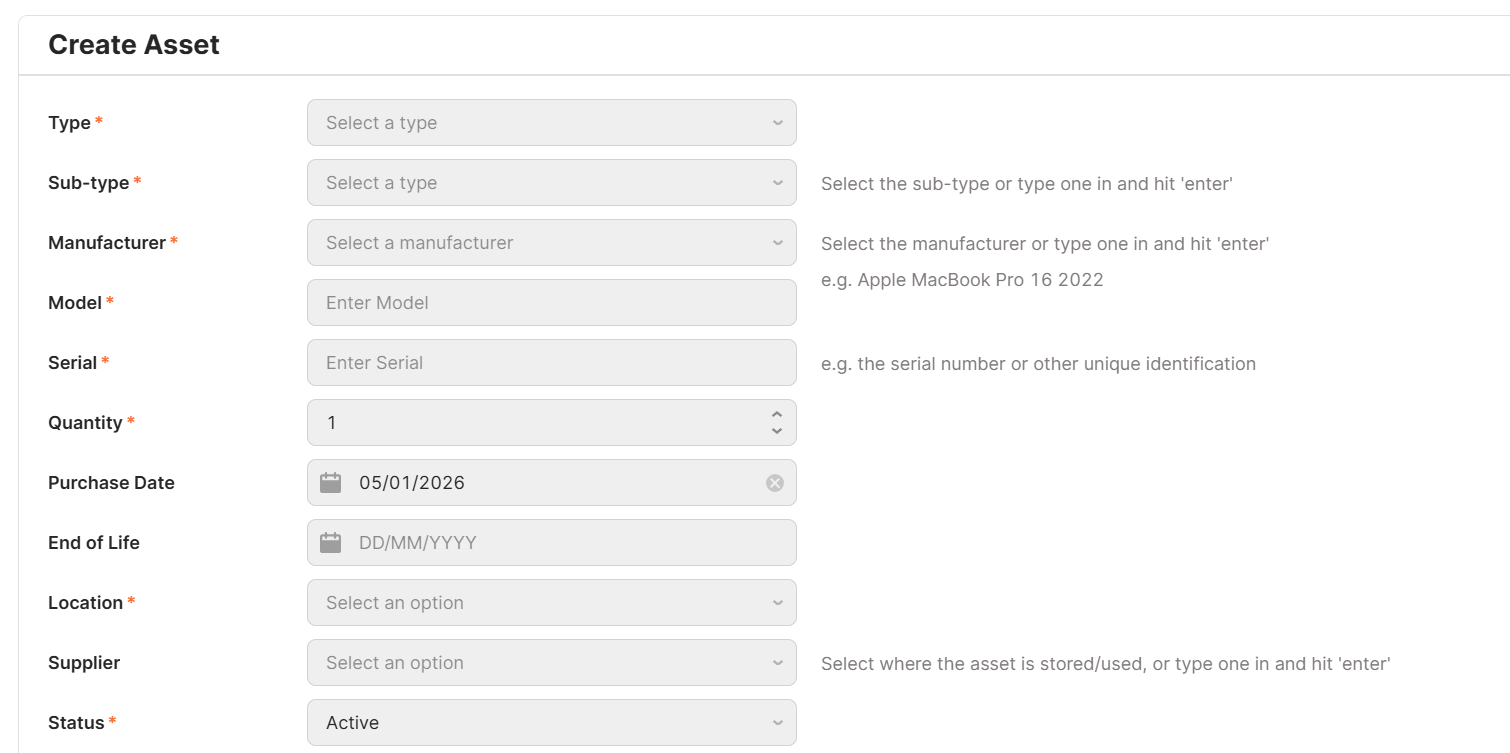
Task: Click the End of Life calendar icon
Action: click(x=331, y=543)
